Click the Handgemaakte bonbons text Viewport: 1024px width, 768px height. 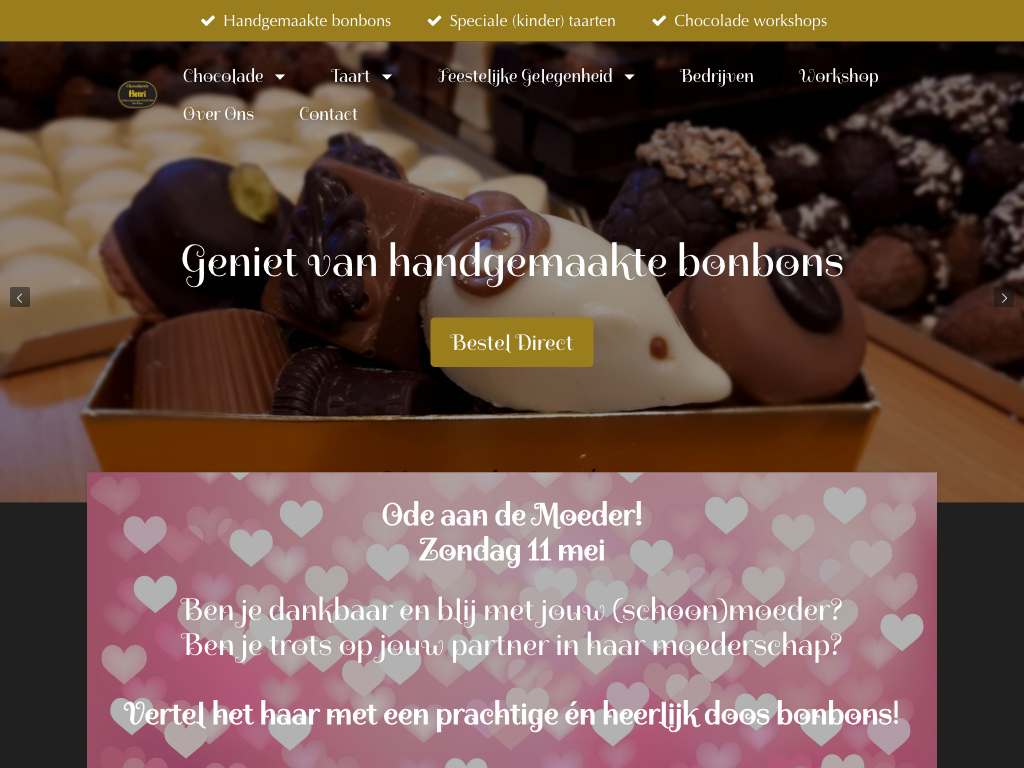307,21
